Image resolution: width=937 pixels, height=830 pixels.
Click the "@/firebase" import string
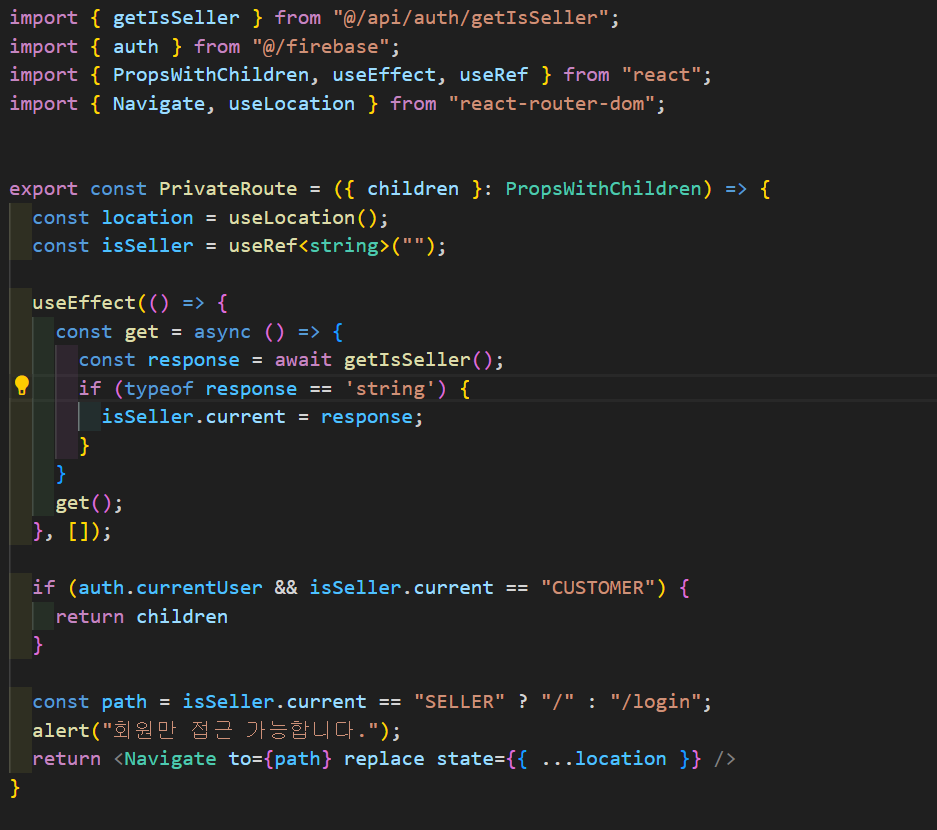point(320,47)
